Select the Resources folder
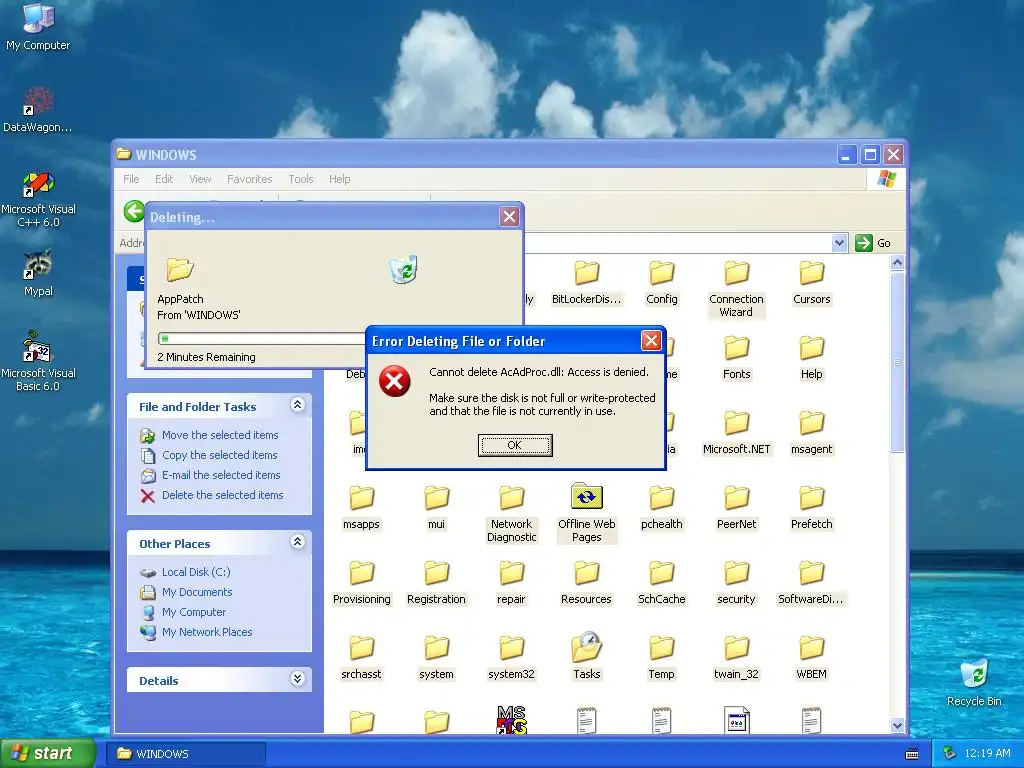The width and height of the screenshot is (1024, 768). pos(586,583)
